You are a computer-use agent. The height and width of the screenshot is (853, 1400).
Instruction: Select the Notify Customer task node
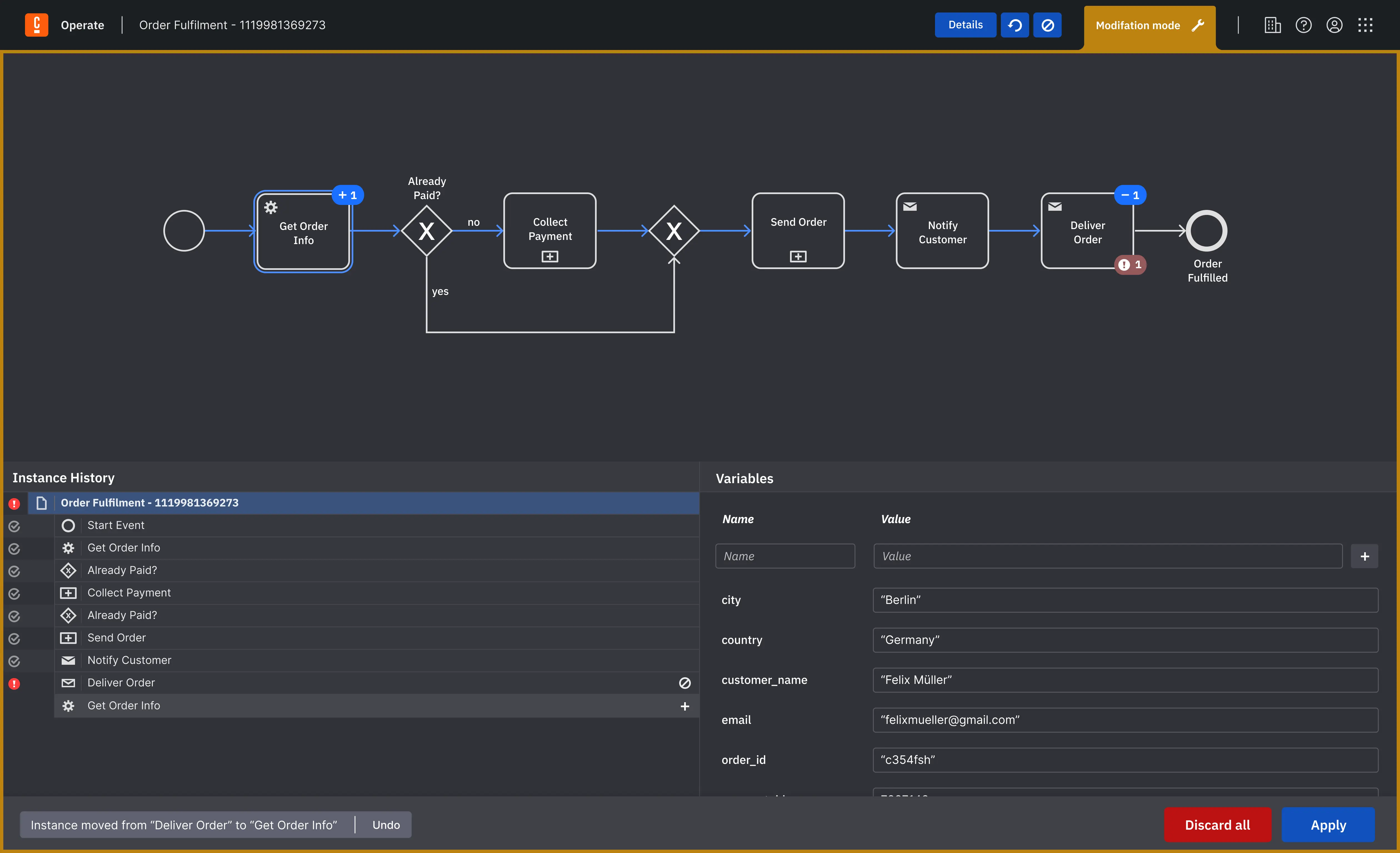[942, 230]
